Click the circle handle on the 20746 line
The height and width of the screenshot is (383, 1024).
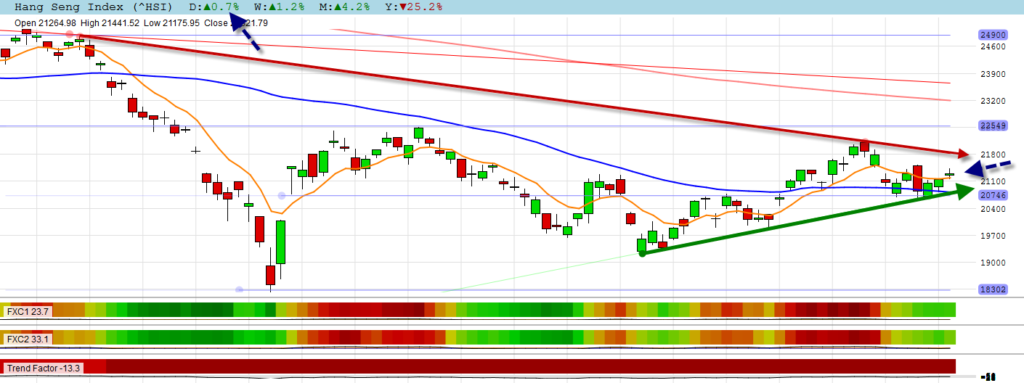(282, 195)
